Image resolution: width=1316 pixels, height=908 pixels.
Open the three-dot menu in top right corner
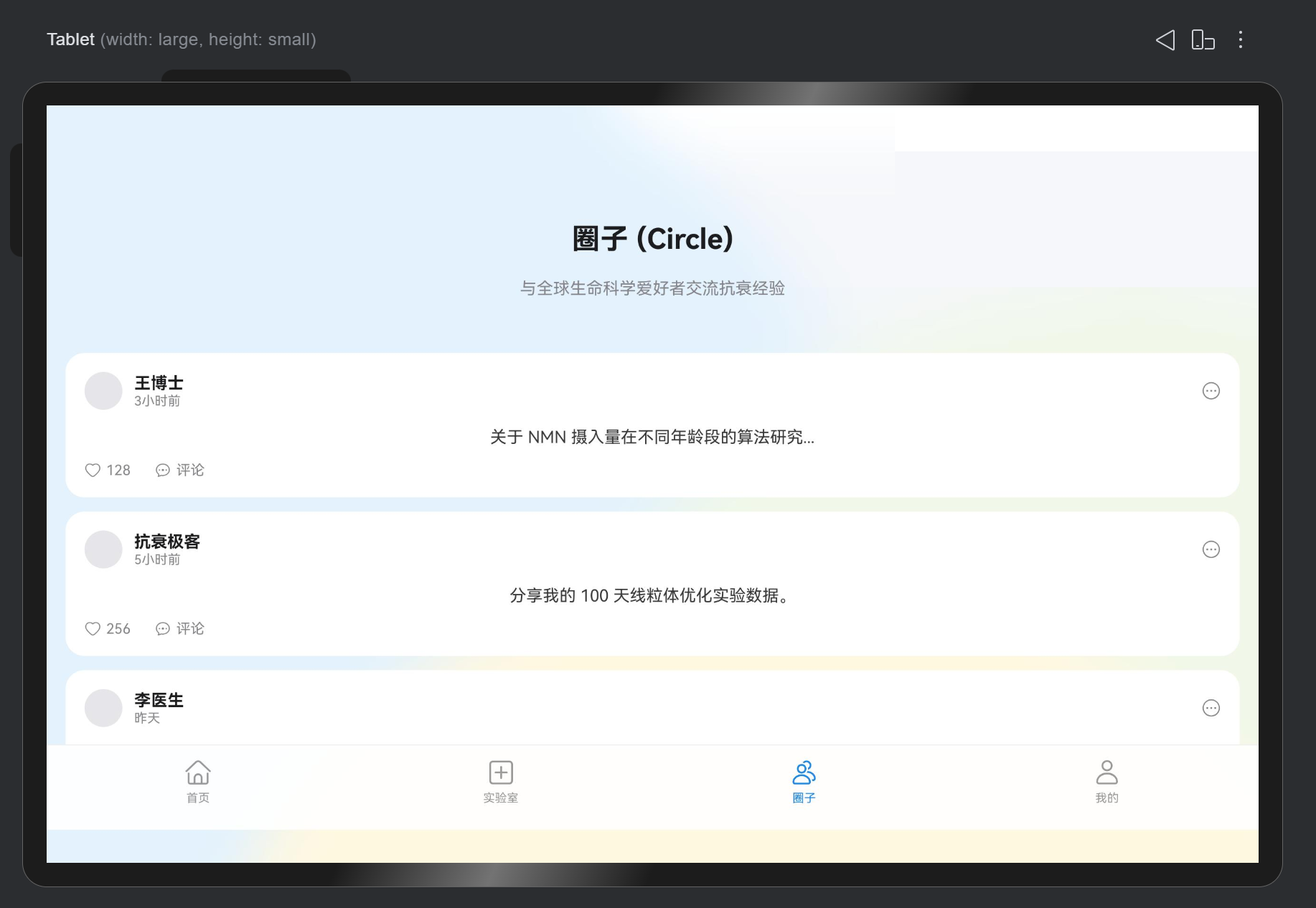pyautogui.click(x=1240, y=39)
